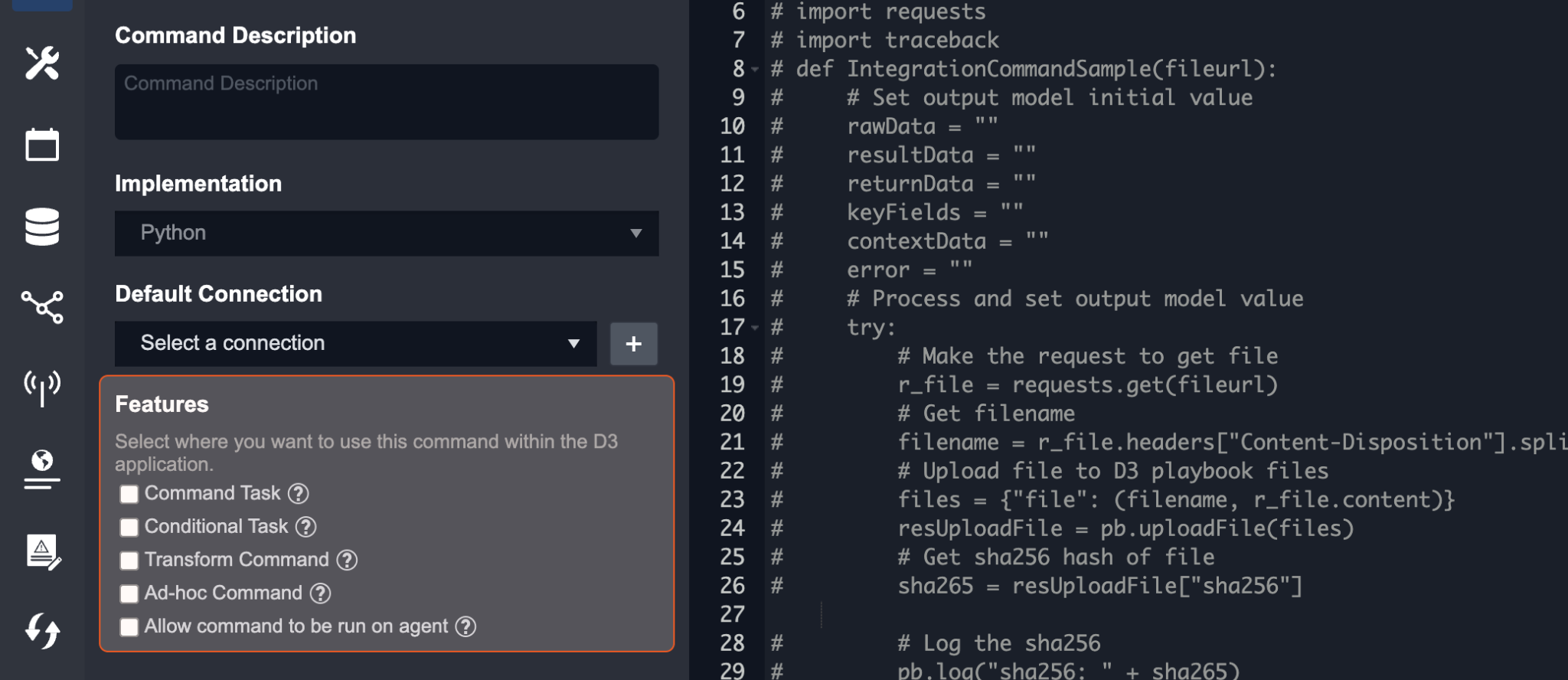Open the wrench and screwdriver tools icon
This screenshot has width=1568, height=680.
tap(42, 64)
